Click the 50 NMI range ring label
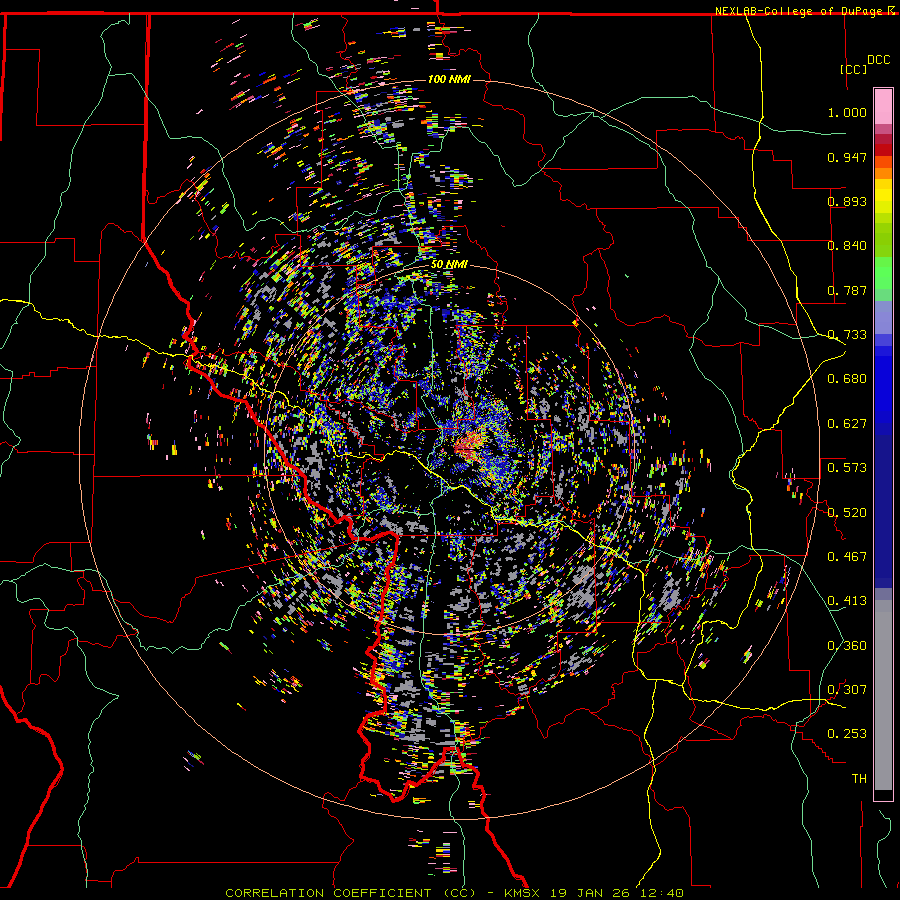Viewport: 900px width, 900px height. pos(449,265)
